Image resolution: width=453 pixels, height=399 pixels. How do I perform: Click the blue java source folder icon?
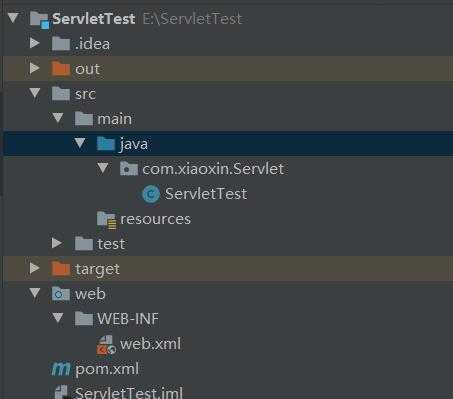106,144
